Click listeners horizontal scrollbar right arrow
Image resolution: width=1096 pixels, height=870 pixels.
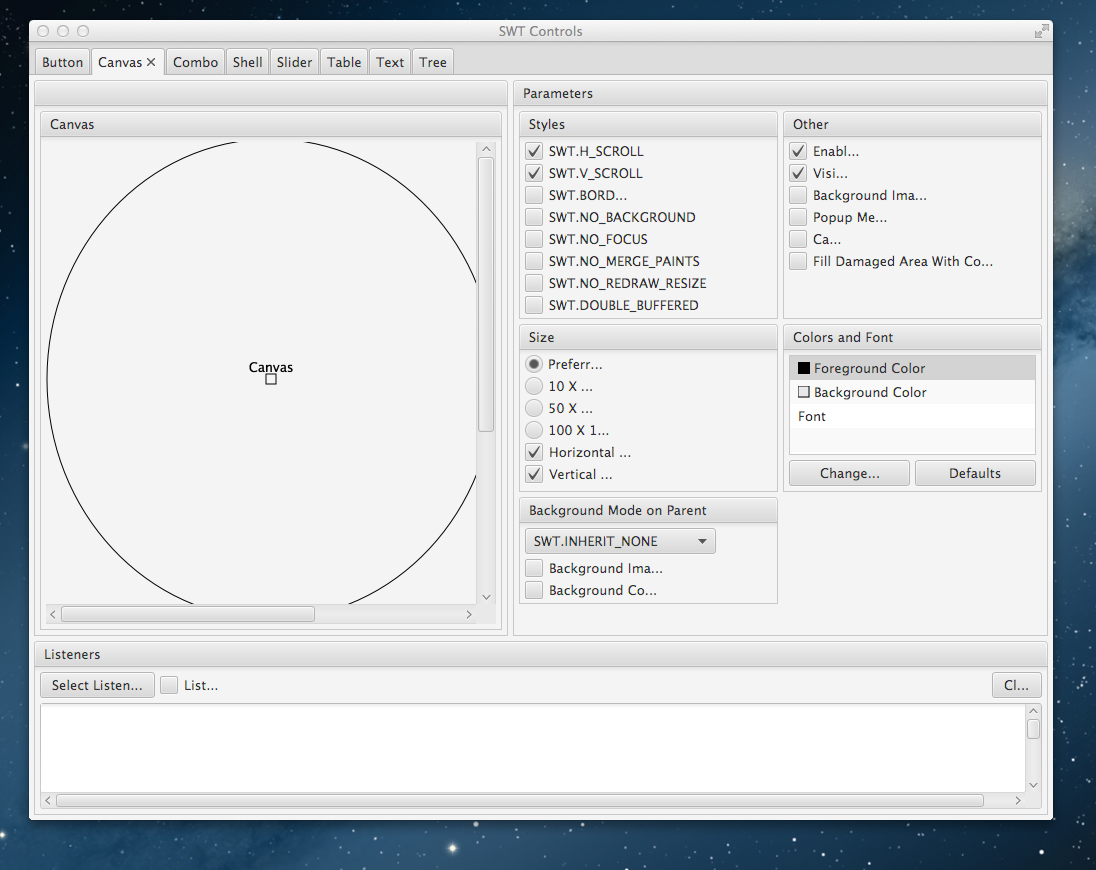click(x=1018, y=800)
